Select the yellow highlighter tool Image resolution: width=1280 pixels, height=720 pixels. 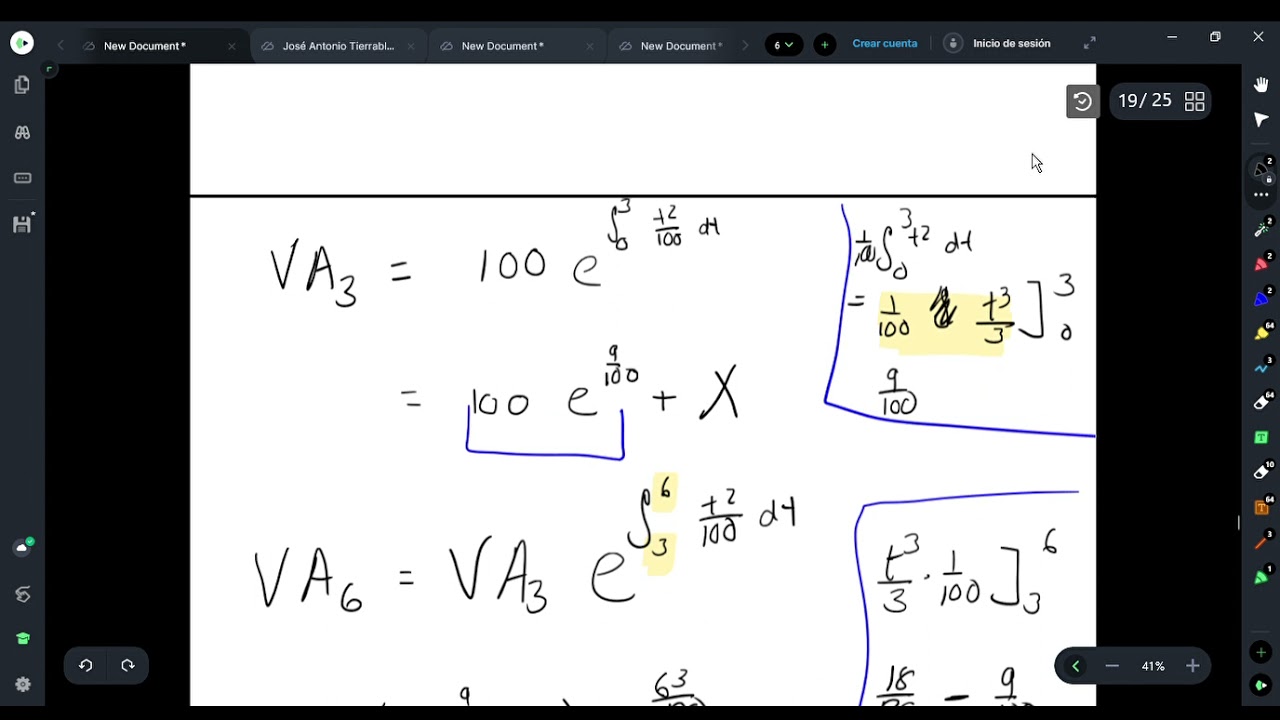pyautogui.click(x=1262, y=333)
